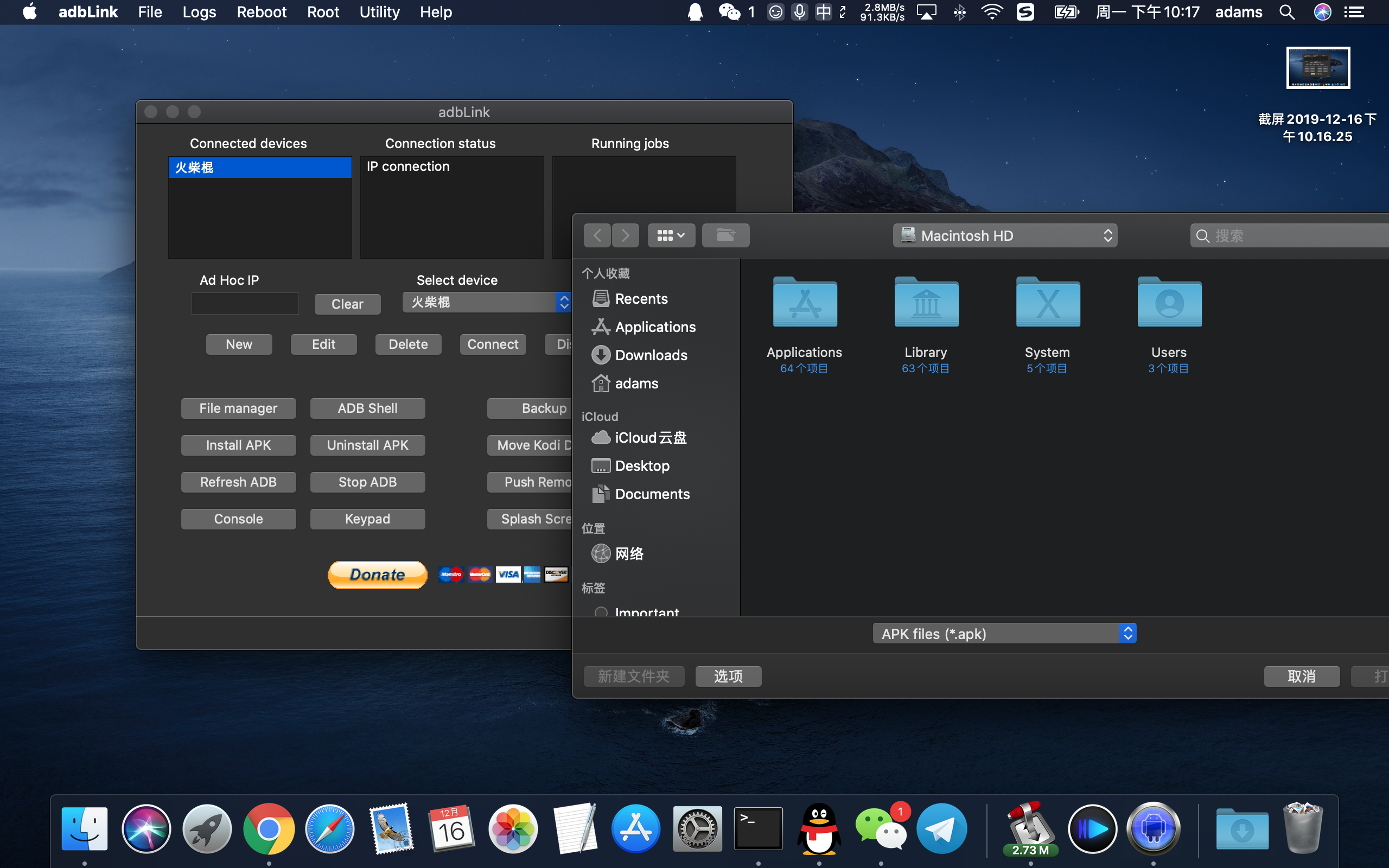Open the icon view options dropdown
The height and width of the screenshot is (868, 1389).
(671, 235)
